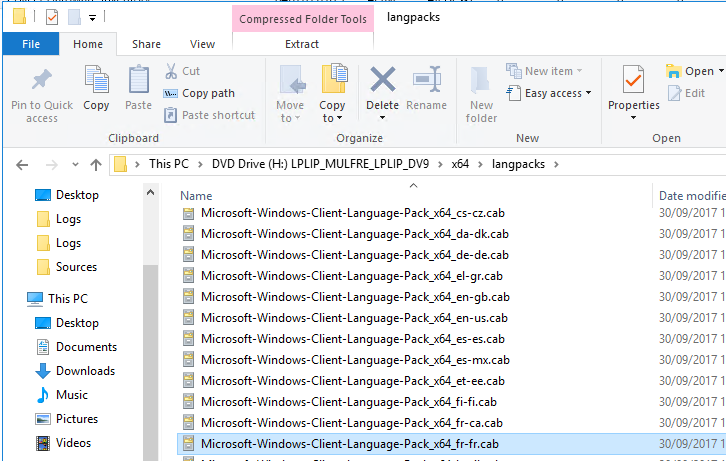Click the navigation pane scrollbar thumb
Viewport: 726px width, 461px height.
pyautogui.click(x=150, y=362)
